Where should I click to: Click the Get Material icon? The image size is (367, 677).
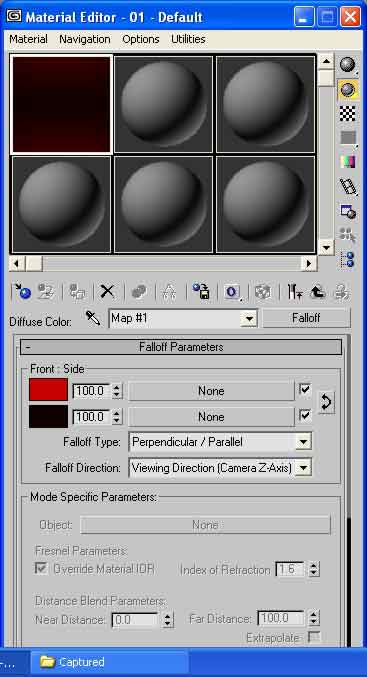22,292
